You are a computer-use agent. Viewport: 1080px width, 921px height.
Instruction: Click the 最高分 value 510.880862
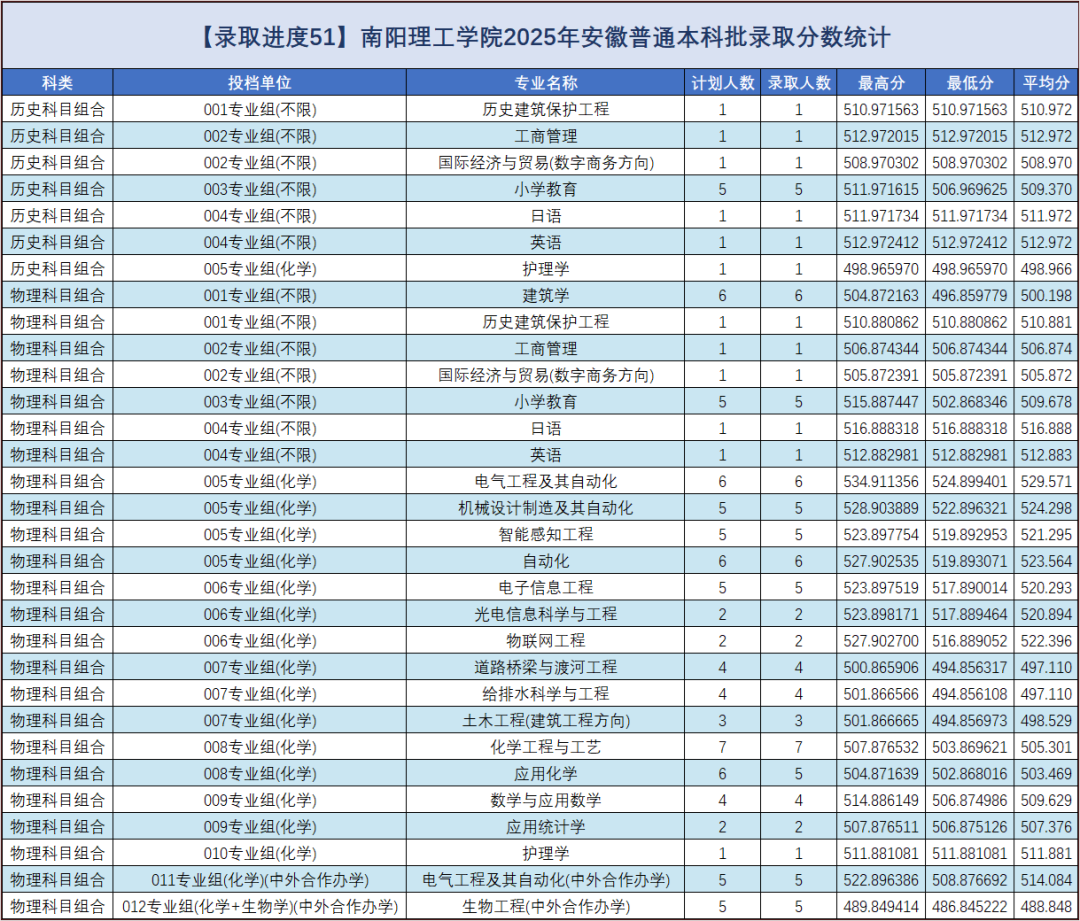[881, 322]
